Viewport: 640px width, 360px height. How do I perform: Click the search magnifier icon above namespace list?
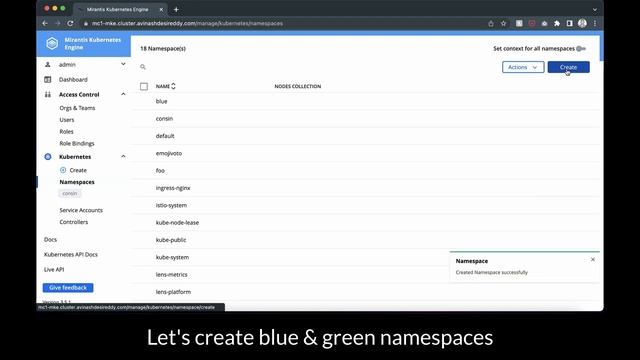pyautogui.click(x=143, y=67)
